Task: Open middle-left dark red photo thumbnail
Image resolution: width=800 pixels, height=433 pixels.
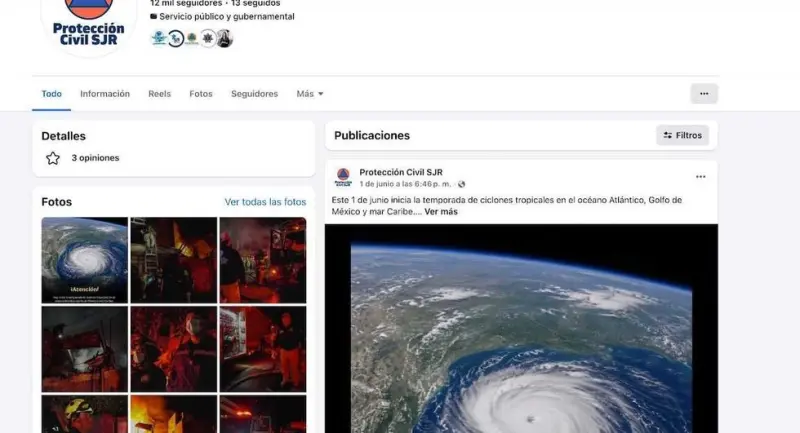Action: tap(85, 349)
